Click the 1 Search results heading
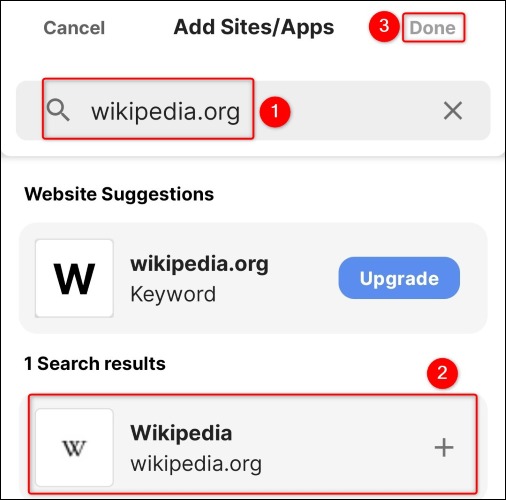 95,363
